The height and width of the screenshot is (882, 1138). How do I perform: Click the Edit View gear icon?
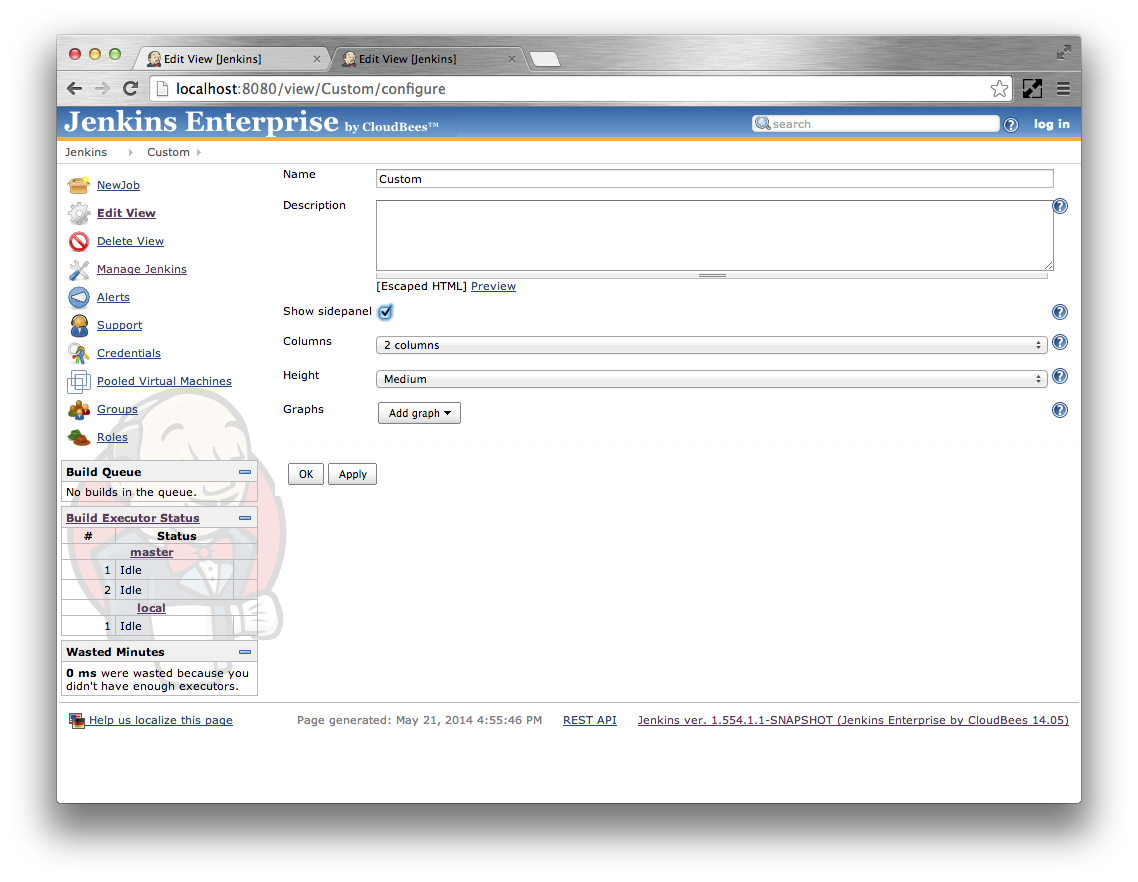coord(78,213)
